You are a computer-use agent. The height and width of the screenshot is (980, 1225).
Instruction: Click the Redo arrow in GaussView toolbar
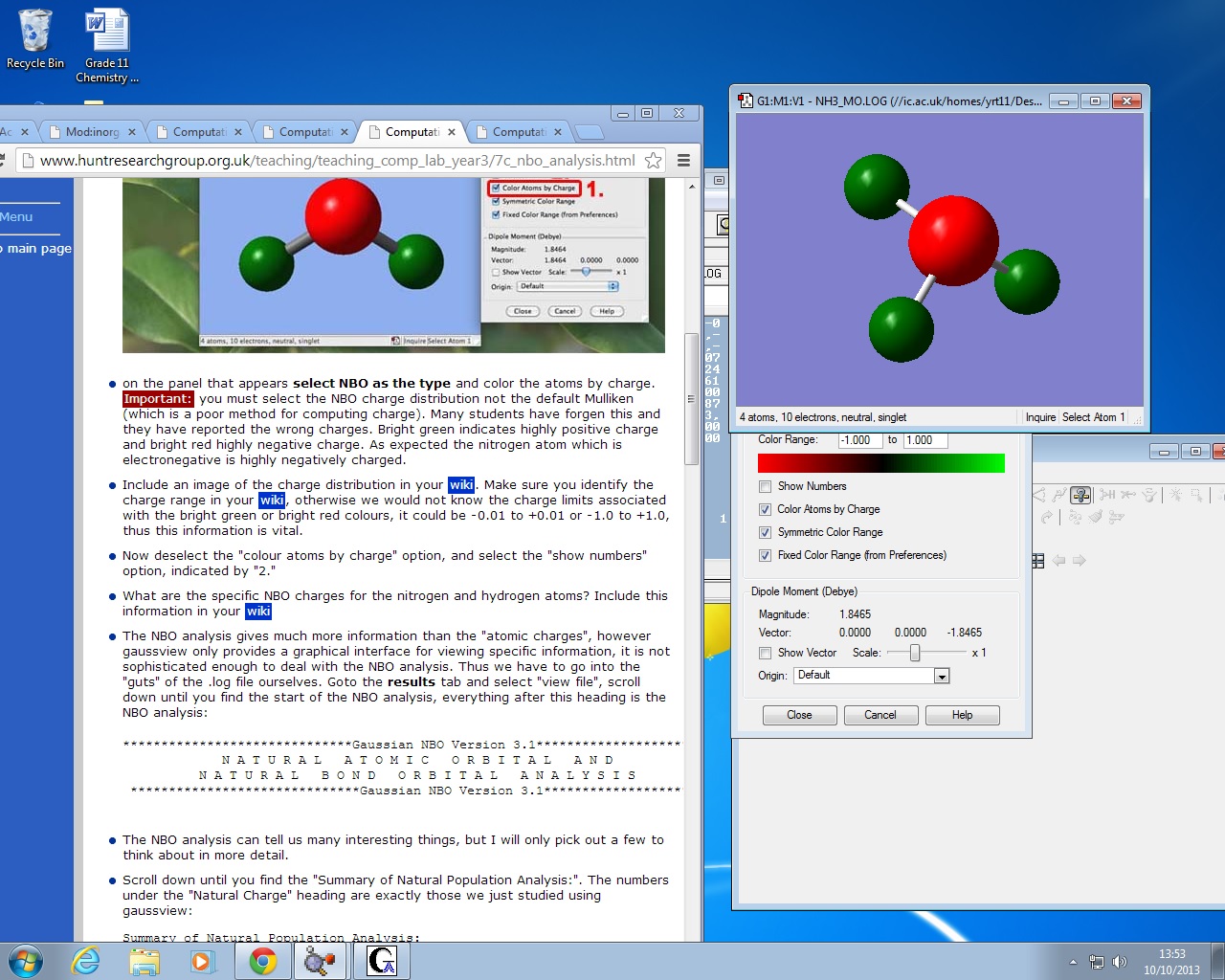[x=1047, y=517]
